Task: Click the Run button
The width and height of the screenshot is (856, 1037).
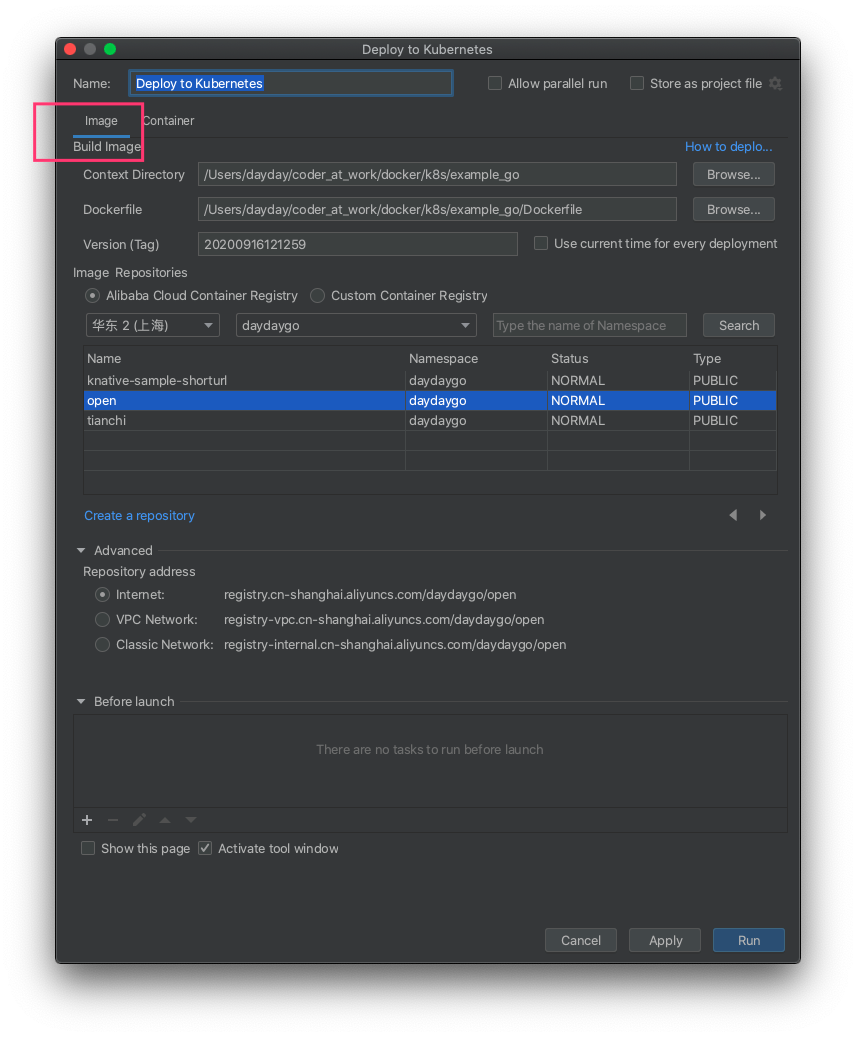Action: click(x=749, y=940)
